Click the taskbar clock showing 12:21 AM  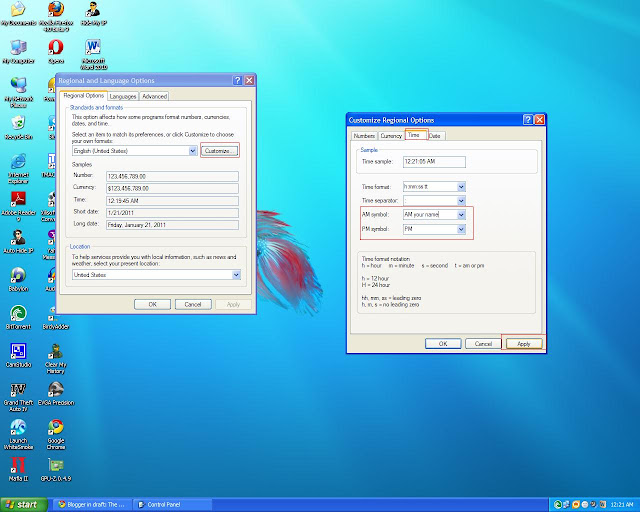[x=622, y=505]
